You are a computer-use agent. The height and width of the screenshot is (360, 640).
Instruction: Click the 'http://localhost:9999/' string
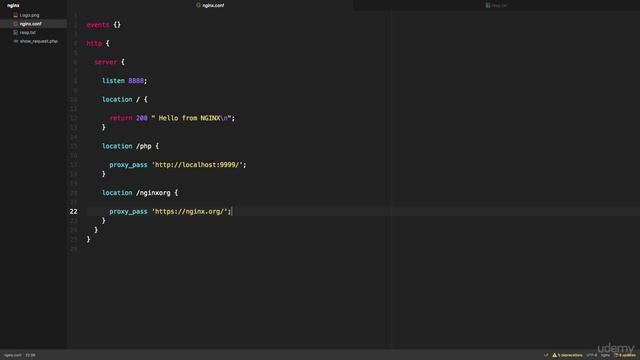(x=198, y=165)
